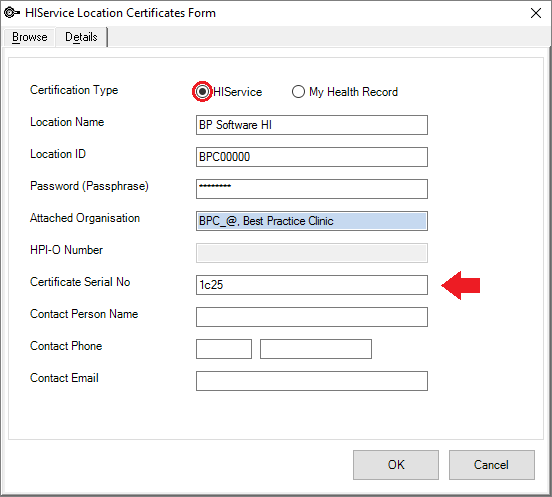Focus the Contact Email field
The height and width of the screenshot is (497, 552).
pyautogui.click(x=312, y=381)
